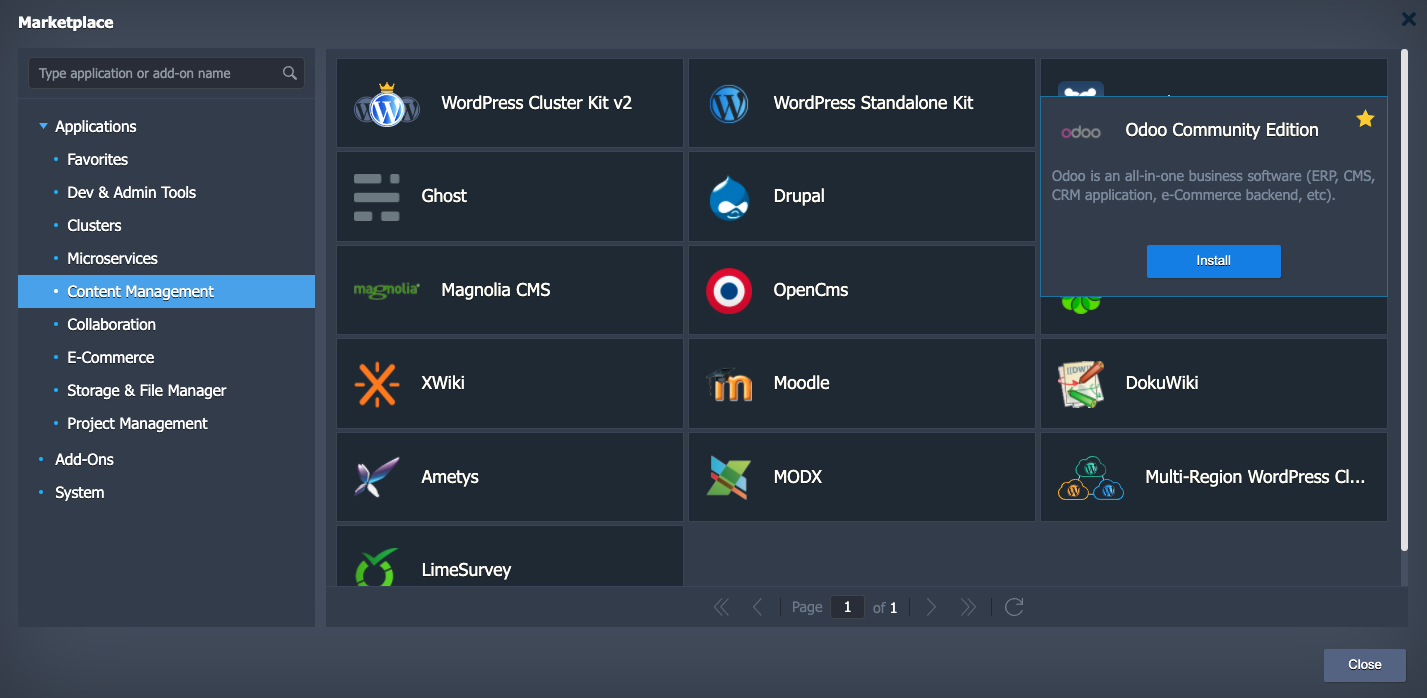Click the Odoo Community Edition title

(1222, 130)
